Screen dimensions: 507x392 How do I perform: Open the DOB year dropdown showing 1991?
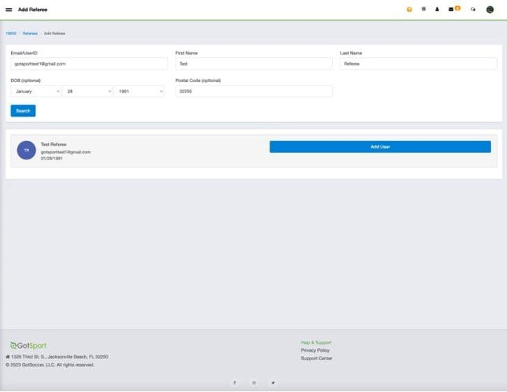[x=139, y=91]
